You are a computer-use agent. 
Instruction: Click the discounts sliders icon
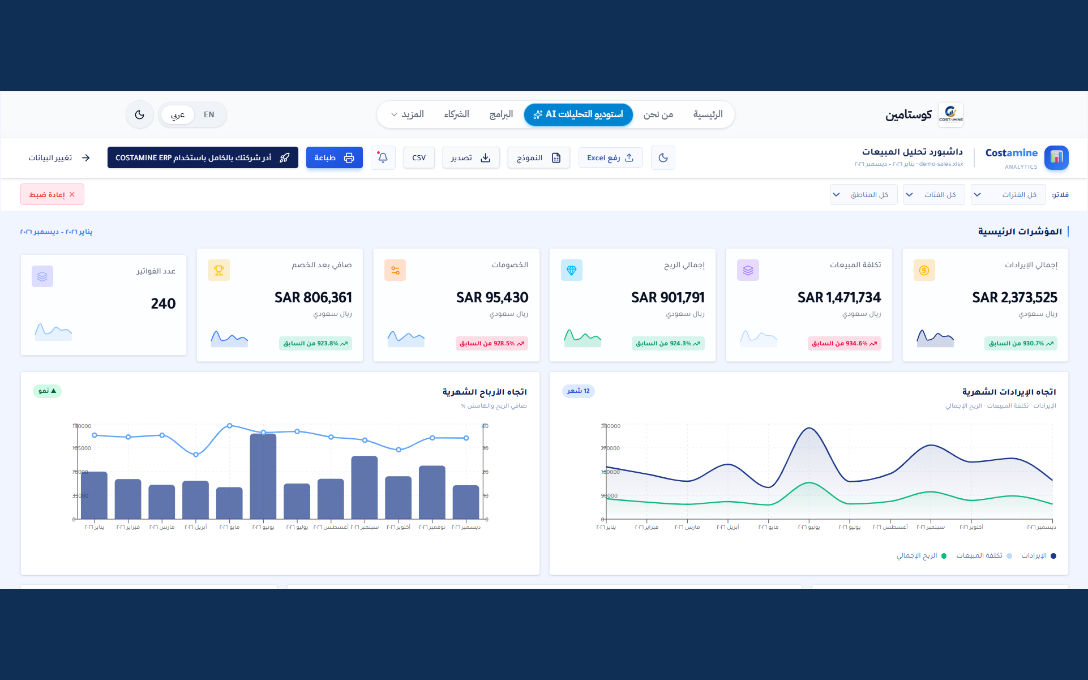(395, 270)
